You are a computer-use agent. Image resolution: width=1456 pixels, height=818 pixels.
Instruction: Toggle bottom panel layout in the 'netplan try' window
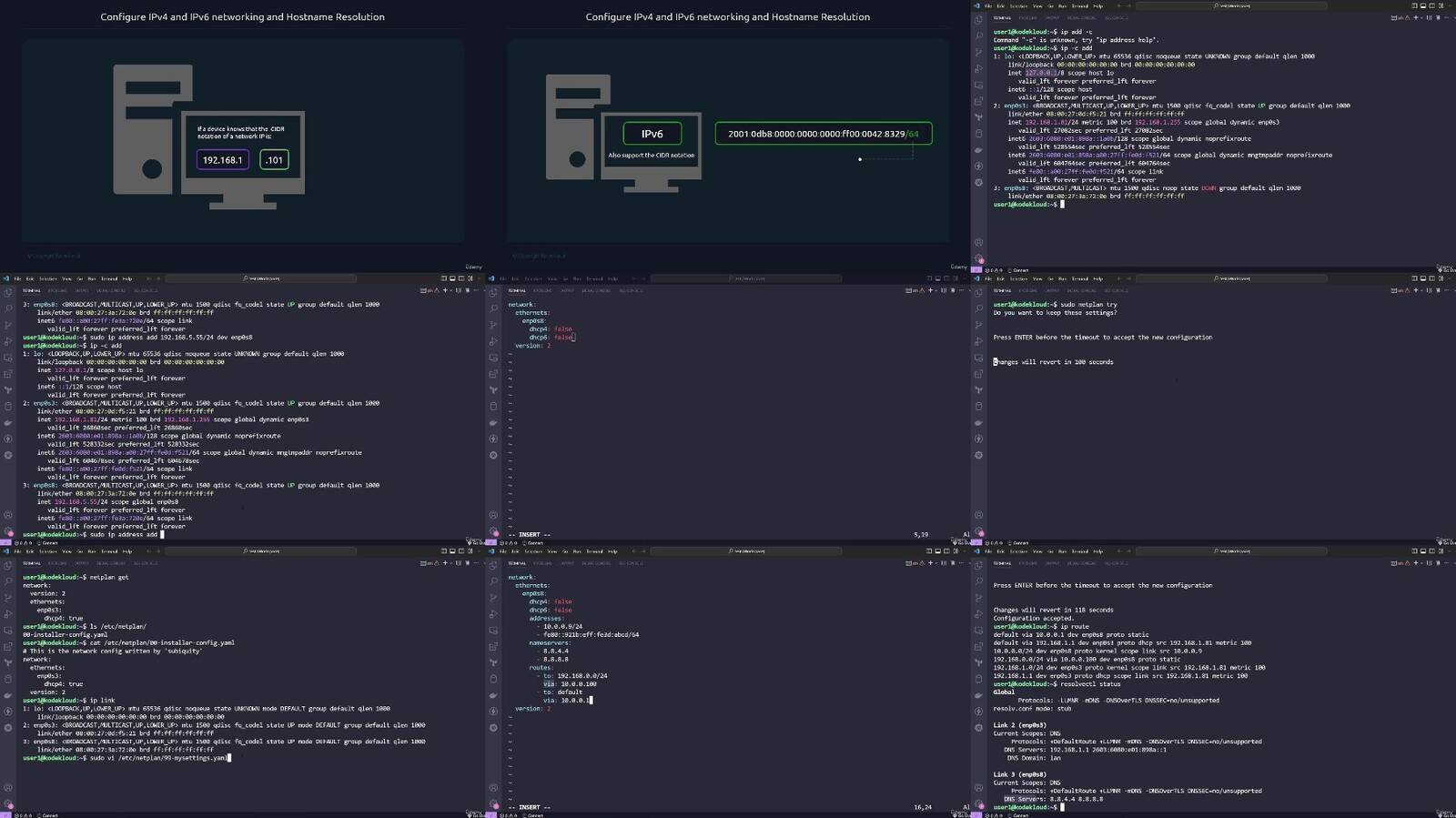[1423, 278]
